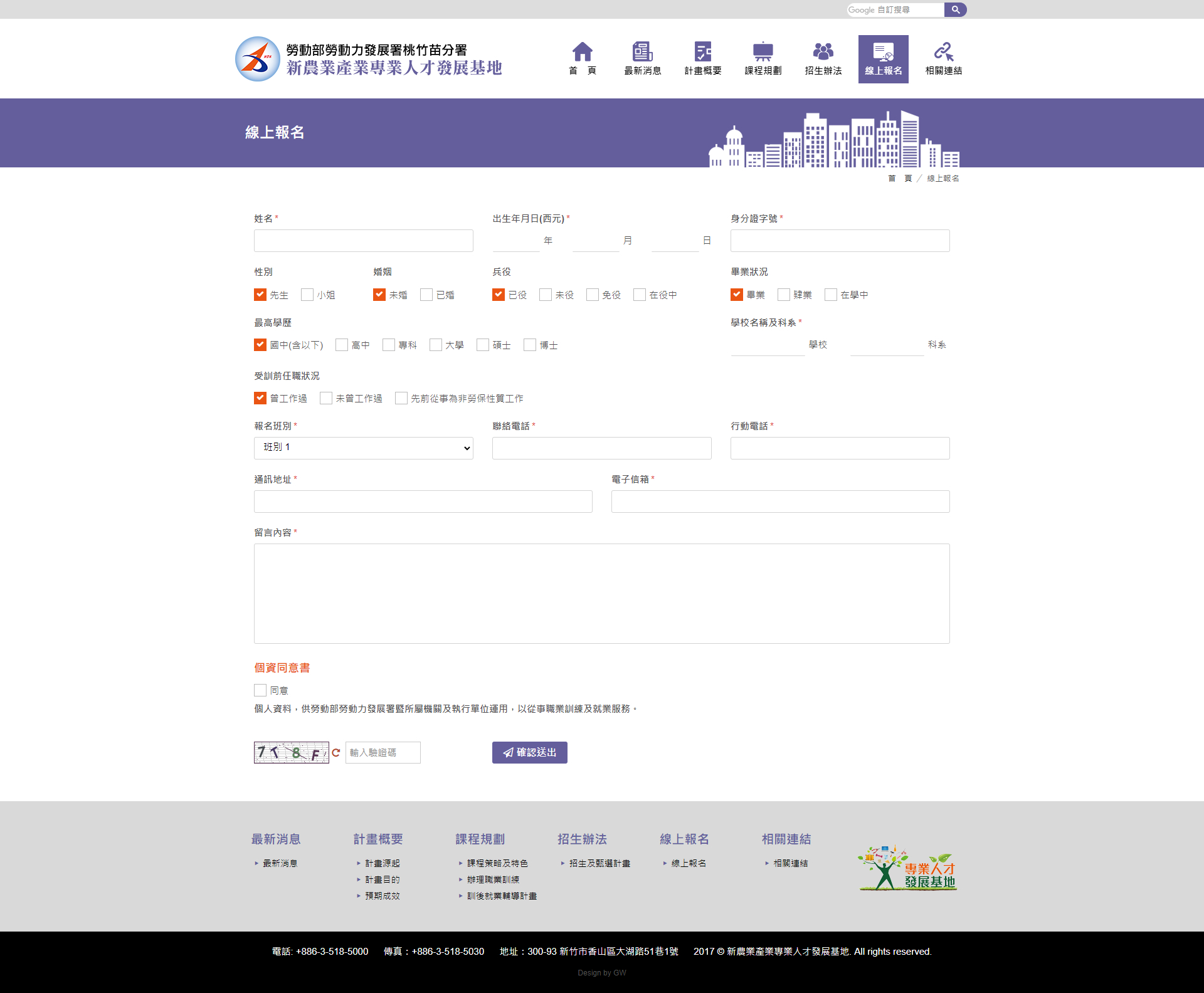
Task: Select 未役 military service option
Action: tap(546, 295)
